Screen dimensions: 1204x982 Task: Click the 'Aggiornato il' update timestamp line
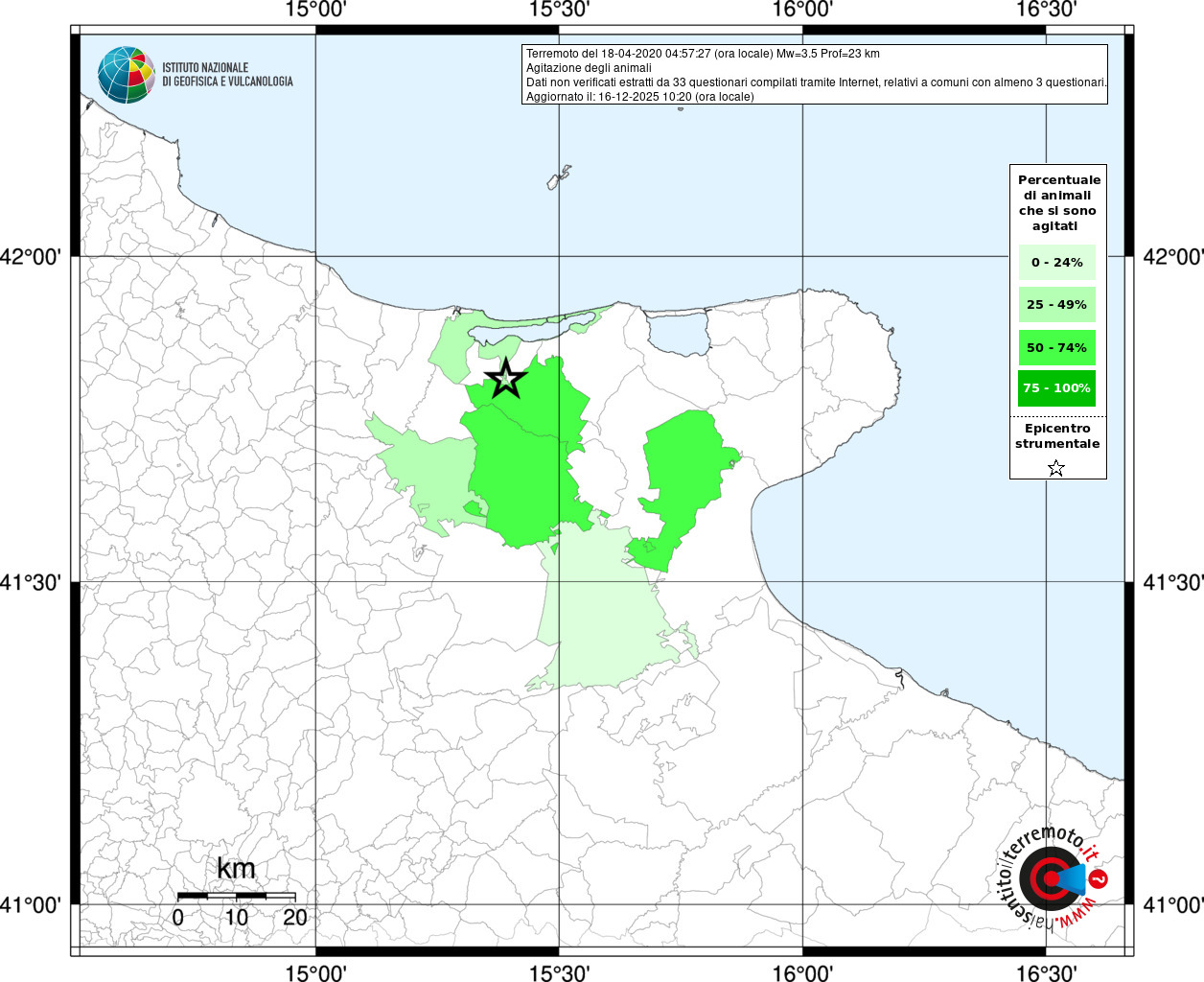(639, 97)
